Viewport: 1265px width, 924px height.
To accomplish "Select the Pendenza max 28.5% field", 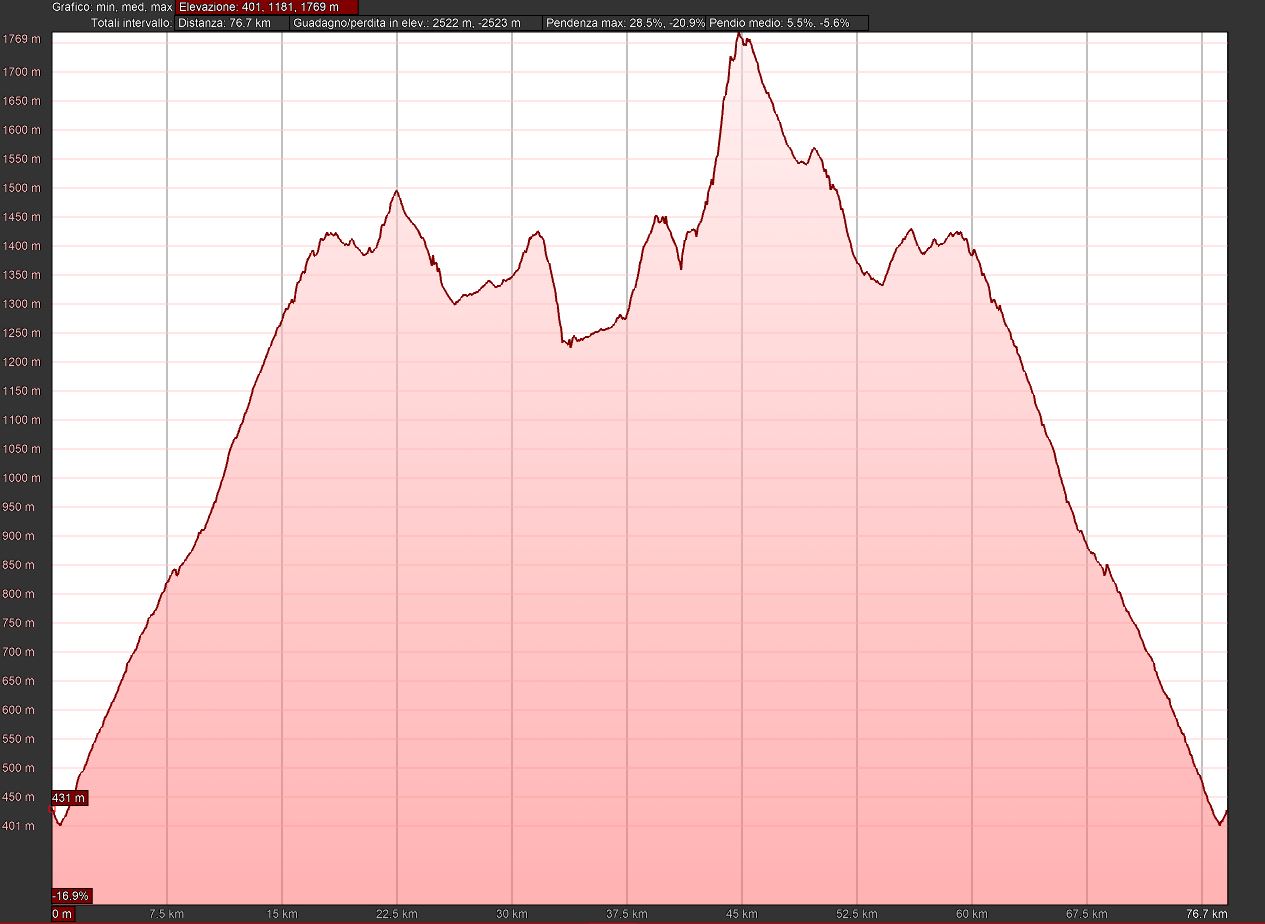I will pyautogui.click(x=625, y=22).
